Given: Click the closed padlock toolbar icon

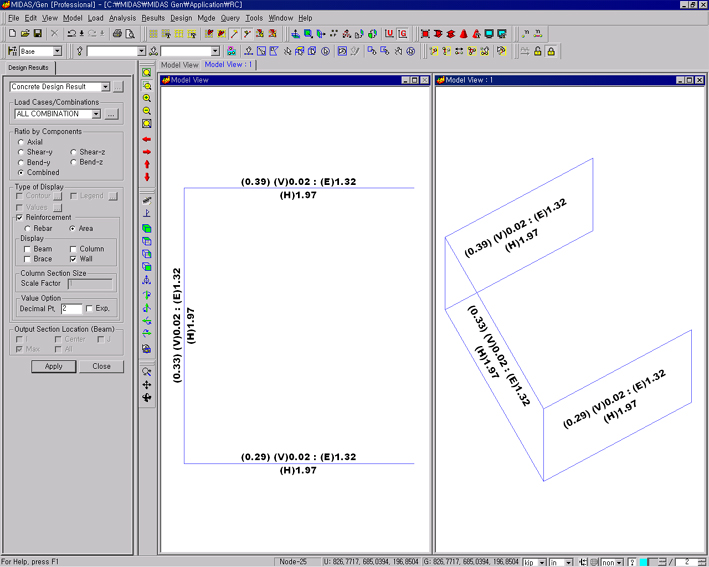Looking at the screenshot, I should 550,51.
